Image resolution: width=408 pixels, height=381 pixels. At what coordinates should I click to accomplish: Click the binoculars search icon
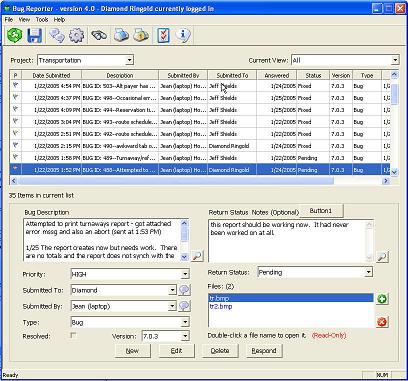tap(99, 35)
